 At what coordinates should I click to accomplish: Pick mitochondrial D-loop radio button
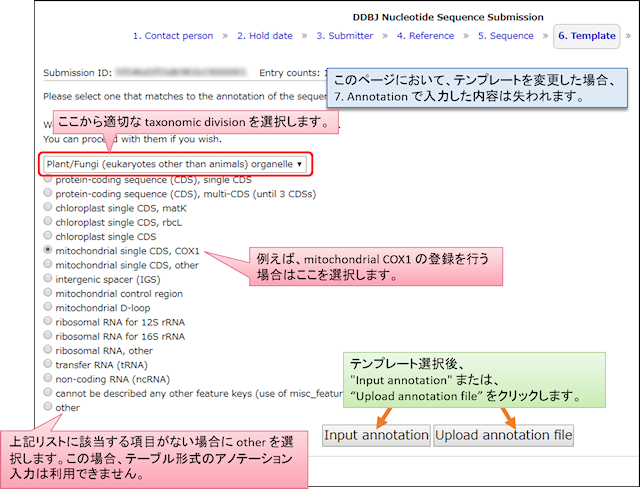pyautogui.click(x=48, y=307)
